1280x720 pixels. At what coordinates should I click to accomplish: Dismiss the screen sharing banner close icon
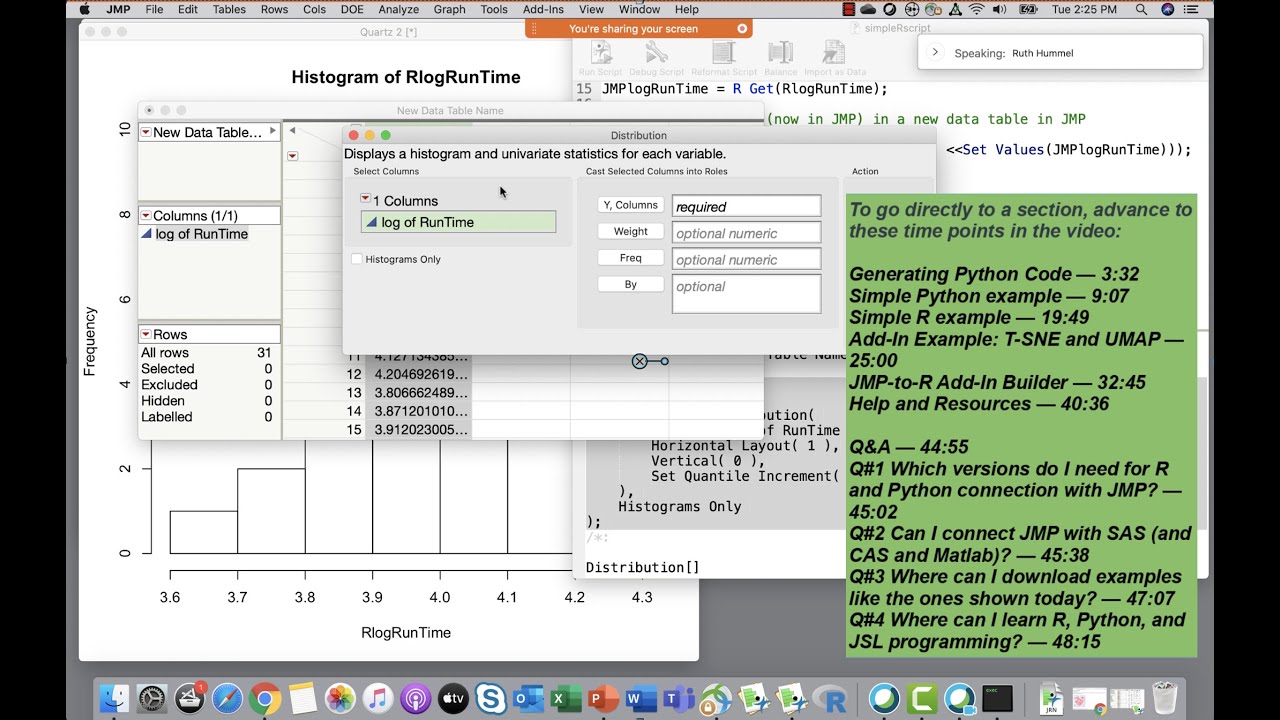coord(742,29)
